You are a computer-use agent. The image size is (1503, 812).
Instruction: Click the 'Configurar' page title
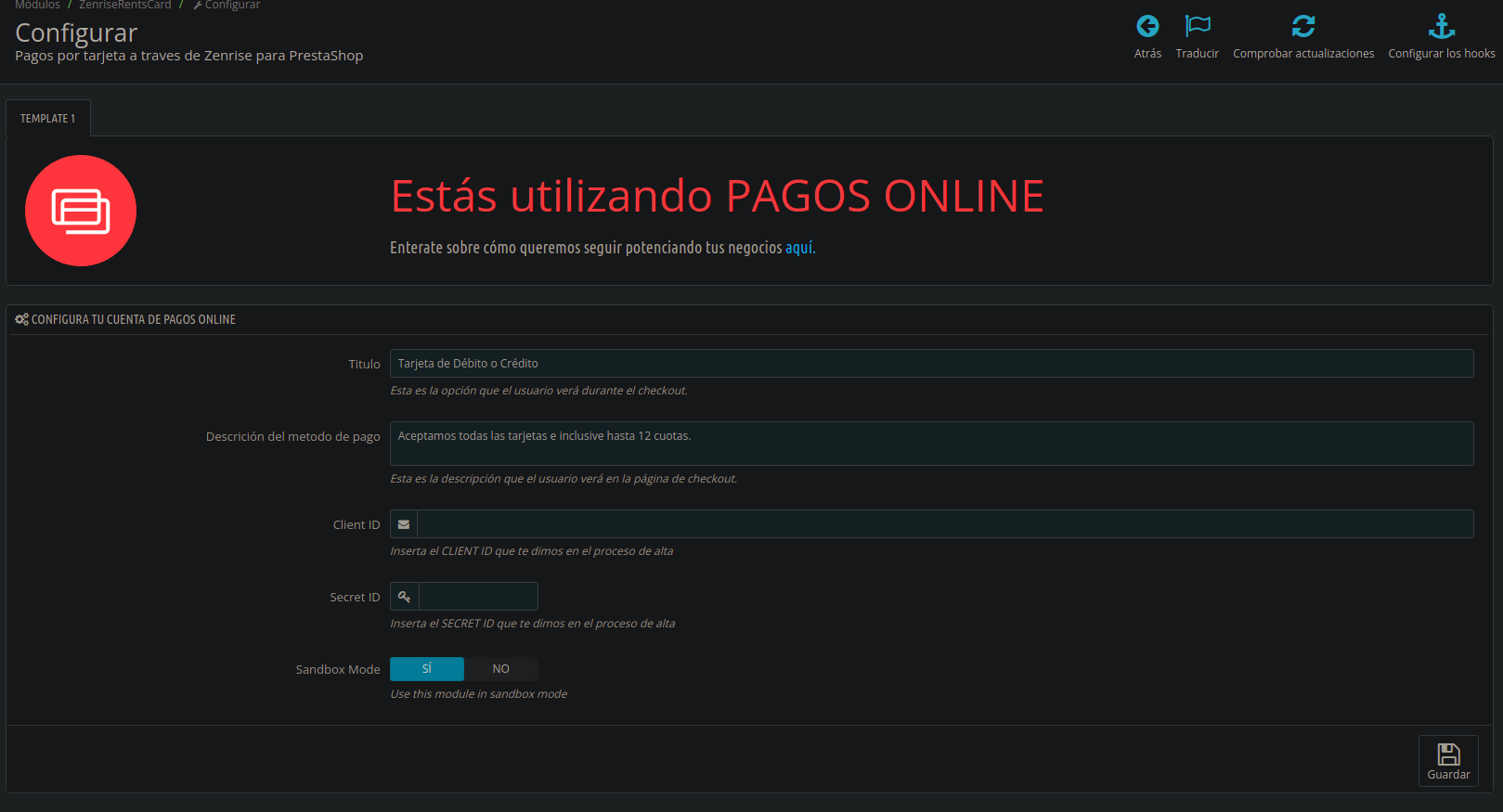point(76,33)
